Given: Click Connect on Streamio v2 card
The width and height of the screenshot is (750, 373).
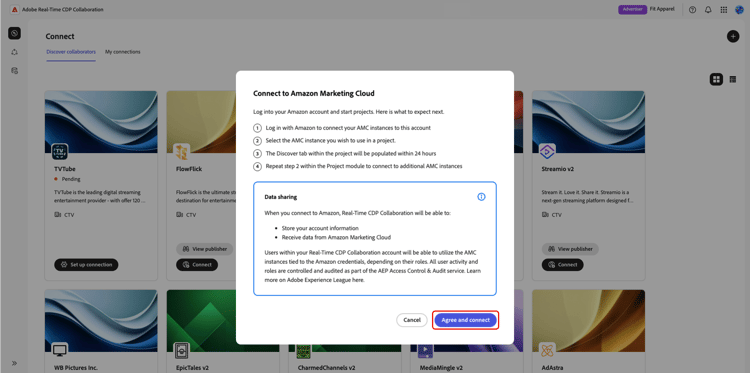Looking at the screenshot, I should click(x=562, y=264).
